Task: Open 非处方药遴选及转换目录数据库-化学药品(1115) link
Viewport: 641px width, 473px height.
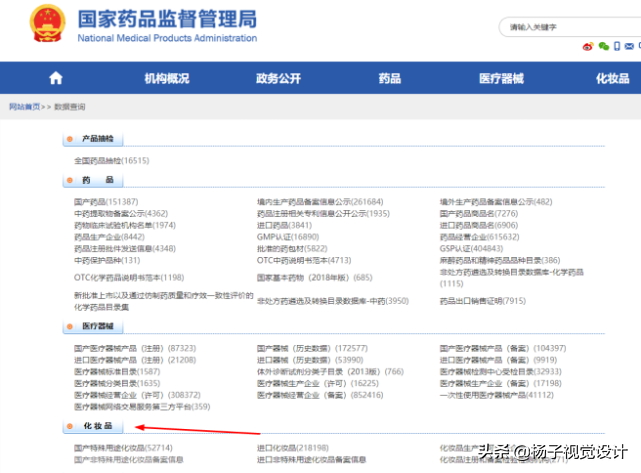Action: coord(511,278)
